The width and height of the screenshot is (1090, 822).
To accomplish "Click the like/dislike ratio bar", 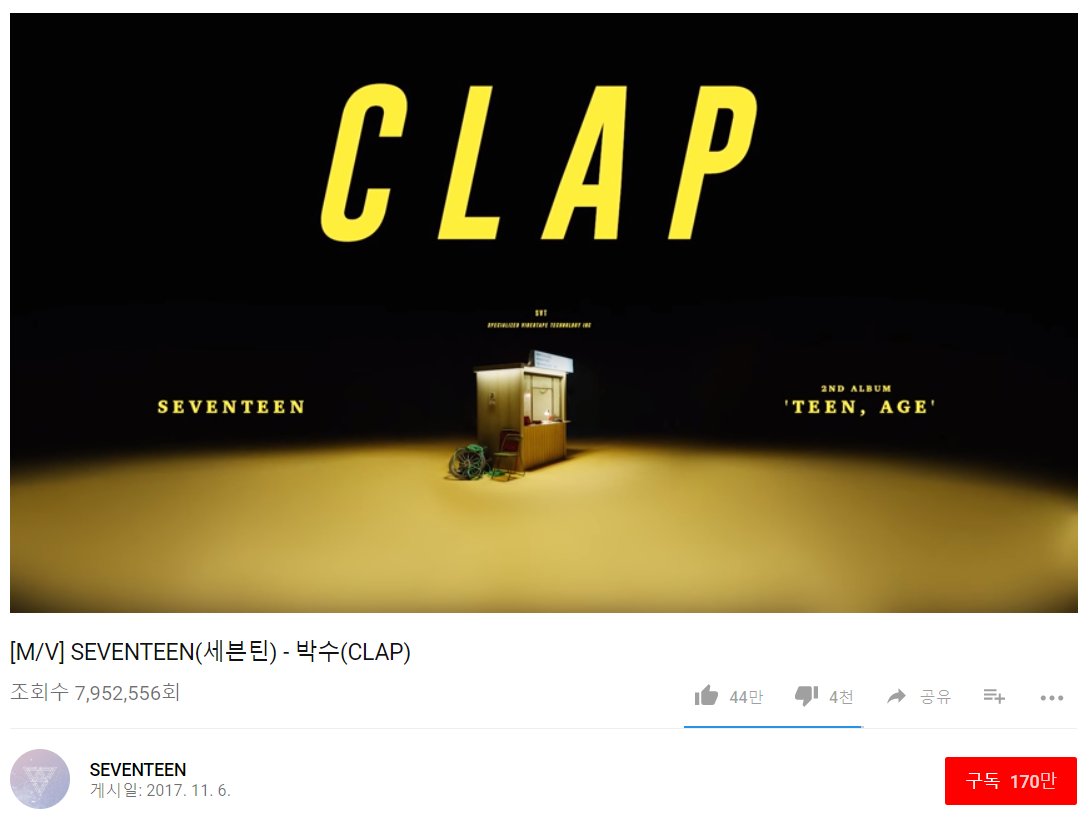I will [x=773, y=727].
